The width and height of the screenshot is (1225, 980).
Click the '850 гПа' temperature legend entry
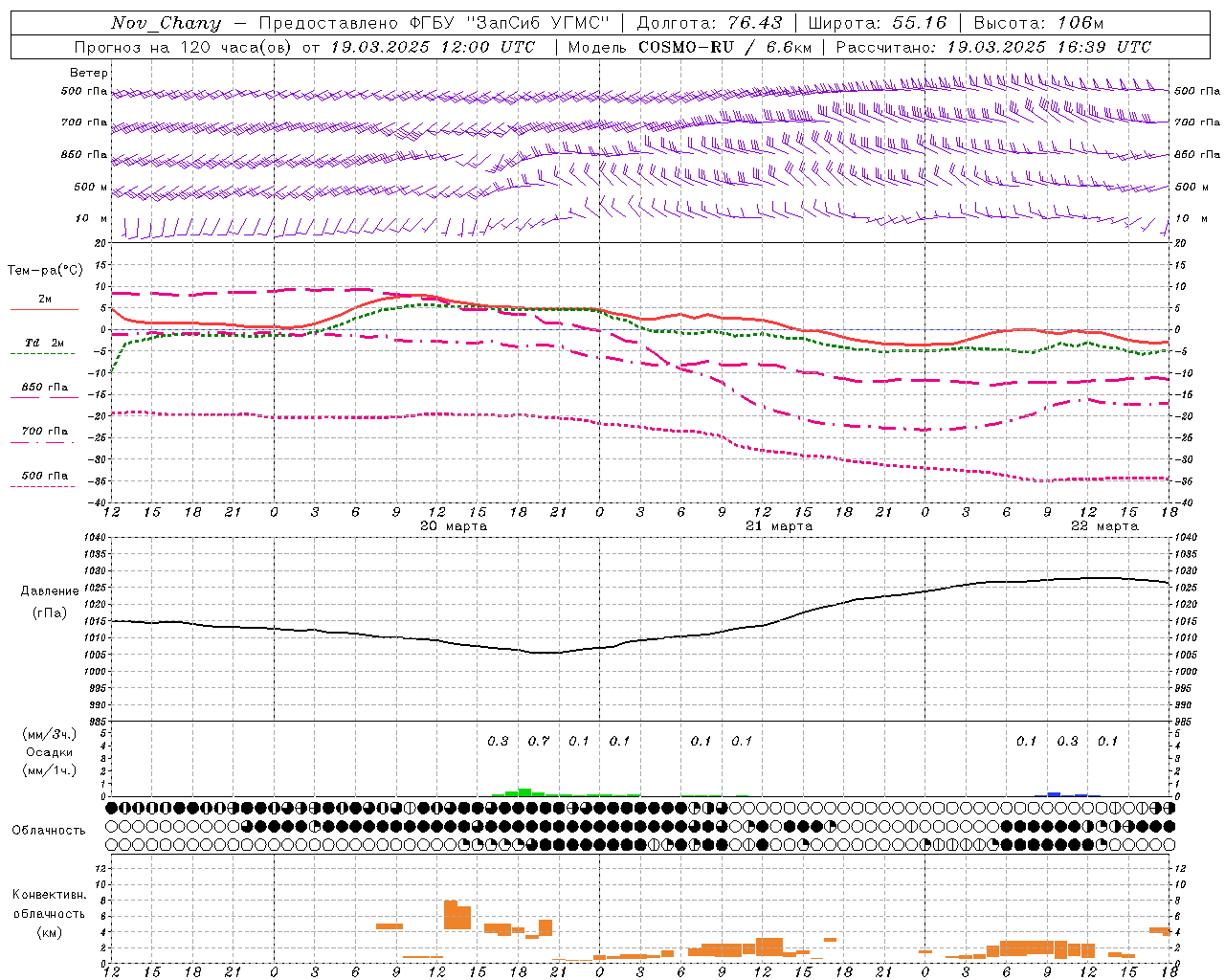pos(45,388)
